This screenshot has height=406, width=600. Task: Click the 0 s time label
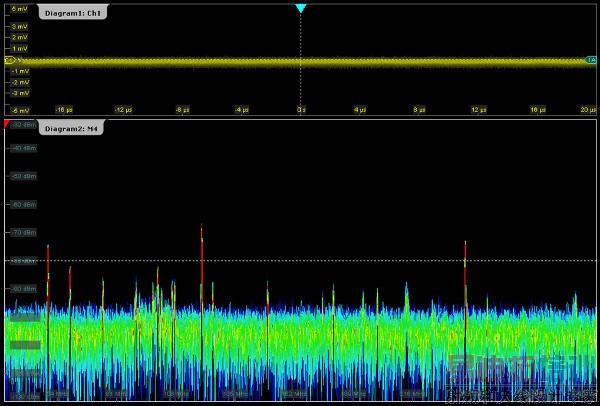tap(301, 110)
